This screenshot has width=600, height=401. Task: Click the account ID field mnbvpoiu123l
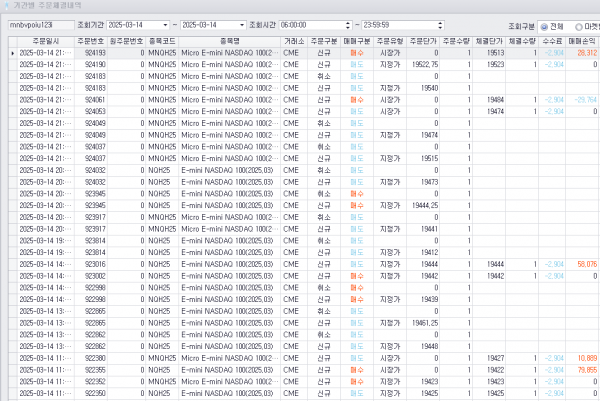click(x=41, y=25)
